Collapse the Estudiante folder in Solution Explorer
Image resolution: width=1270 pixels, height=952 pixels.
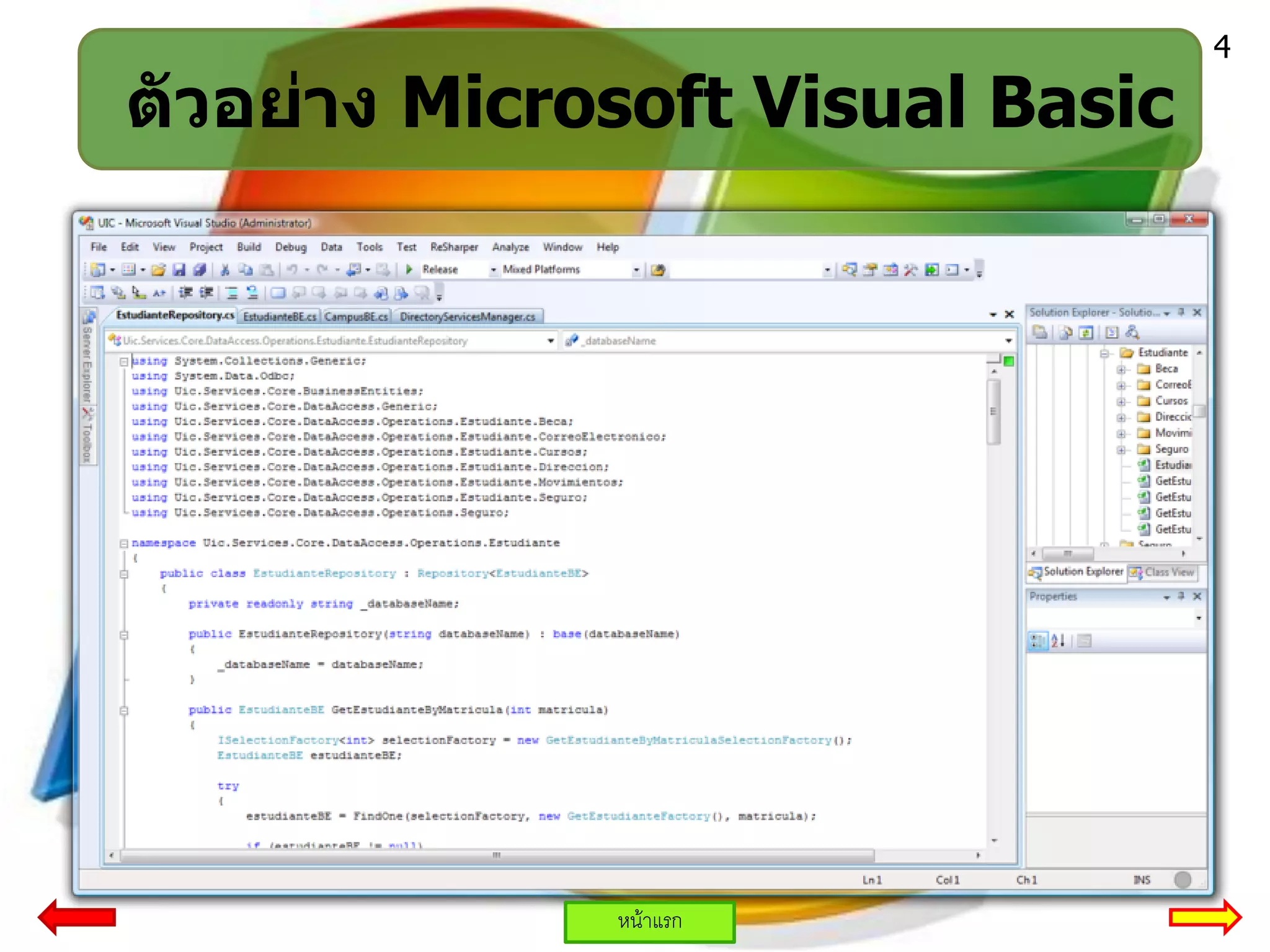click(x=1104, y=353)
